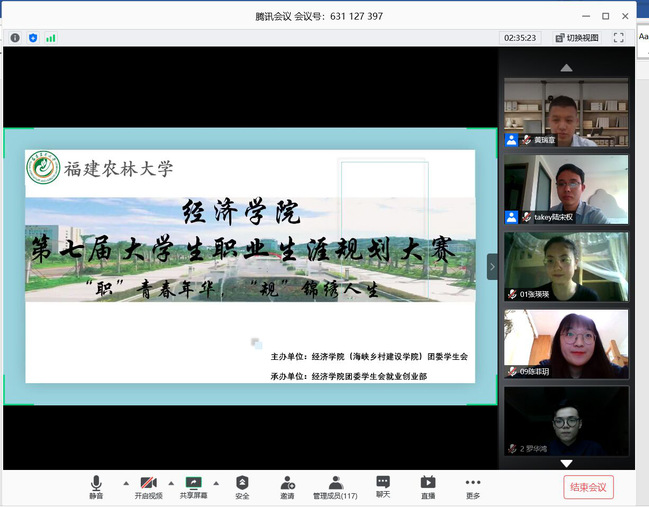This screenshot has height=507, width=649.
Task: Expand video options arrow next to 开启视频
Action: point(171,482)
